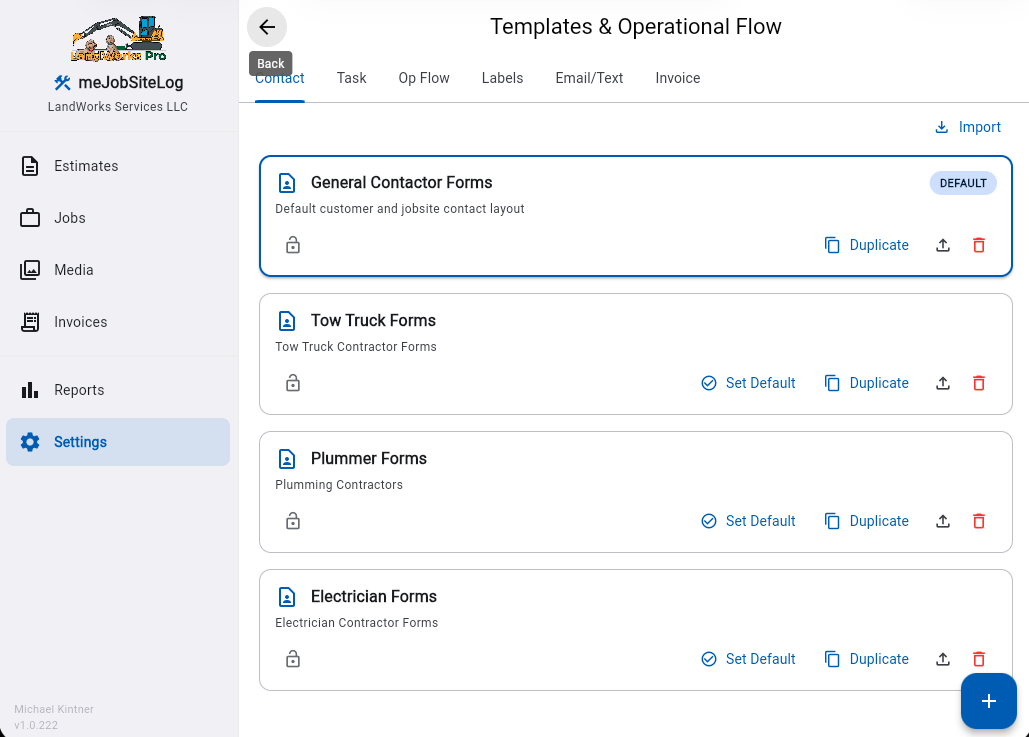The height and width of the screenshot is (737, 1029).
Task: Click the Settings gear icon
Action: [30, 442]
